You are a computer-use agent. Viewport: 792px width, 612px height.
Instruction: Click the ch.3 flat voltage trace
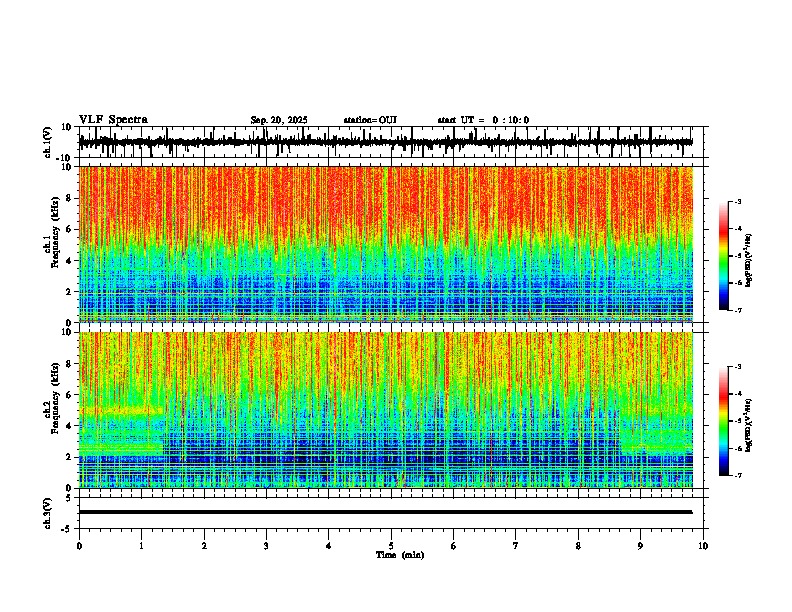[x=385, y=512]
